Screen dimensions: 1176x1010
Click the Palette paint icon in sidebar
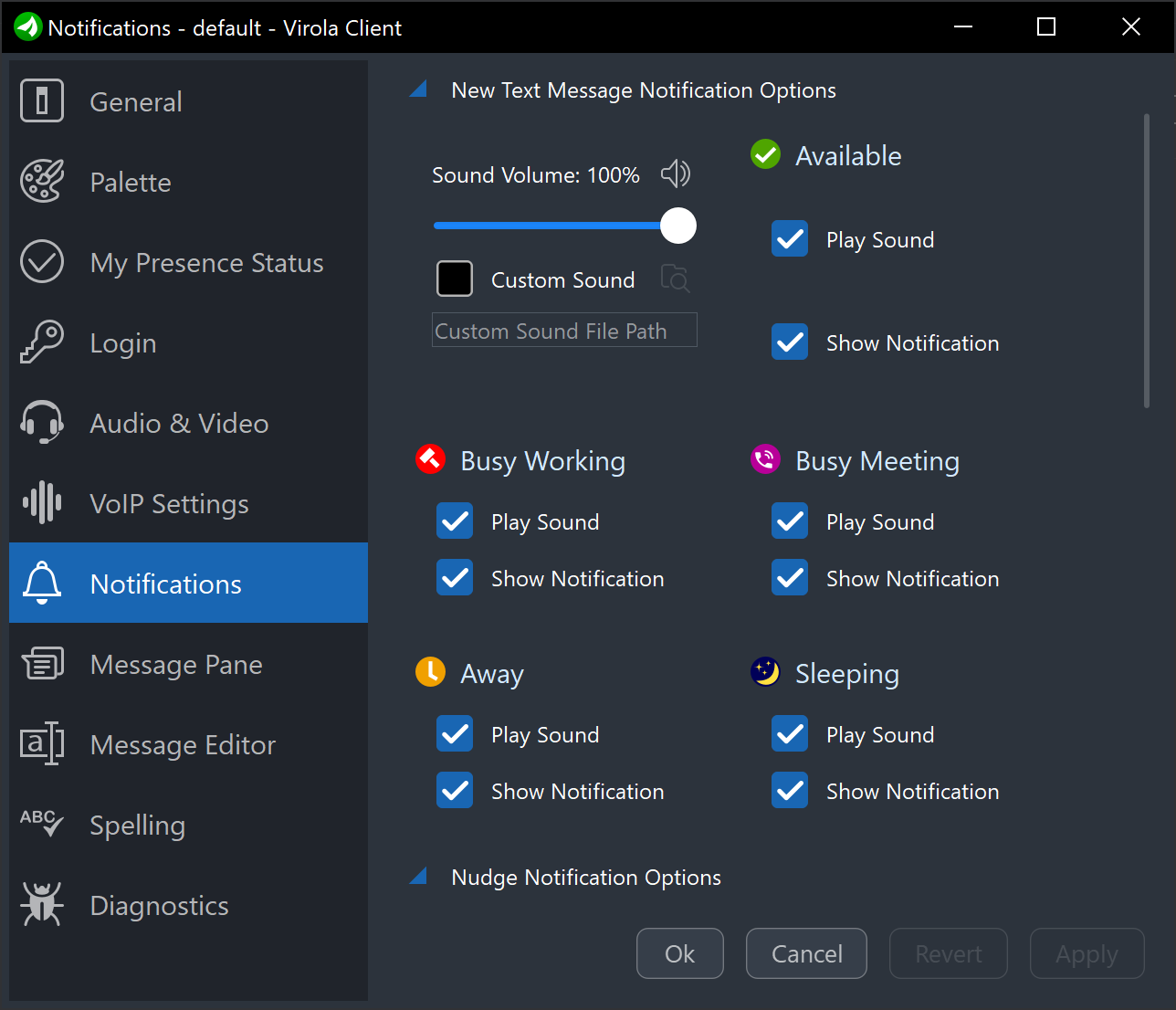click(x=42, y=182)
